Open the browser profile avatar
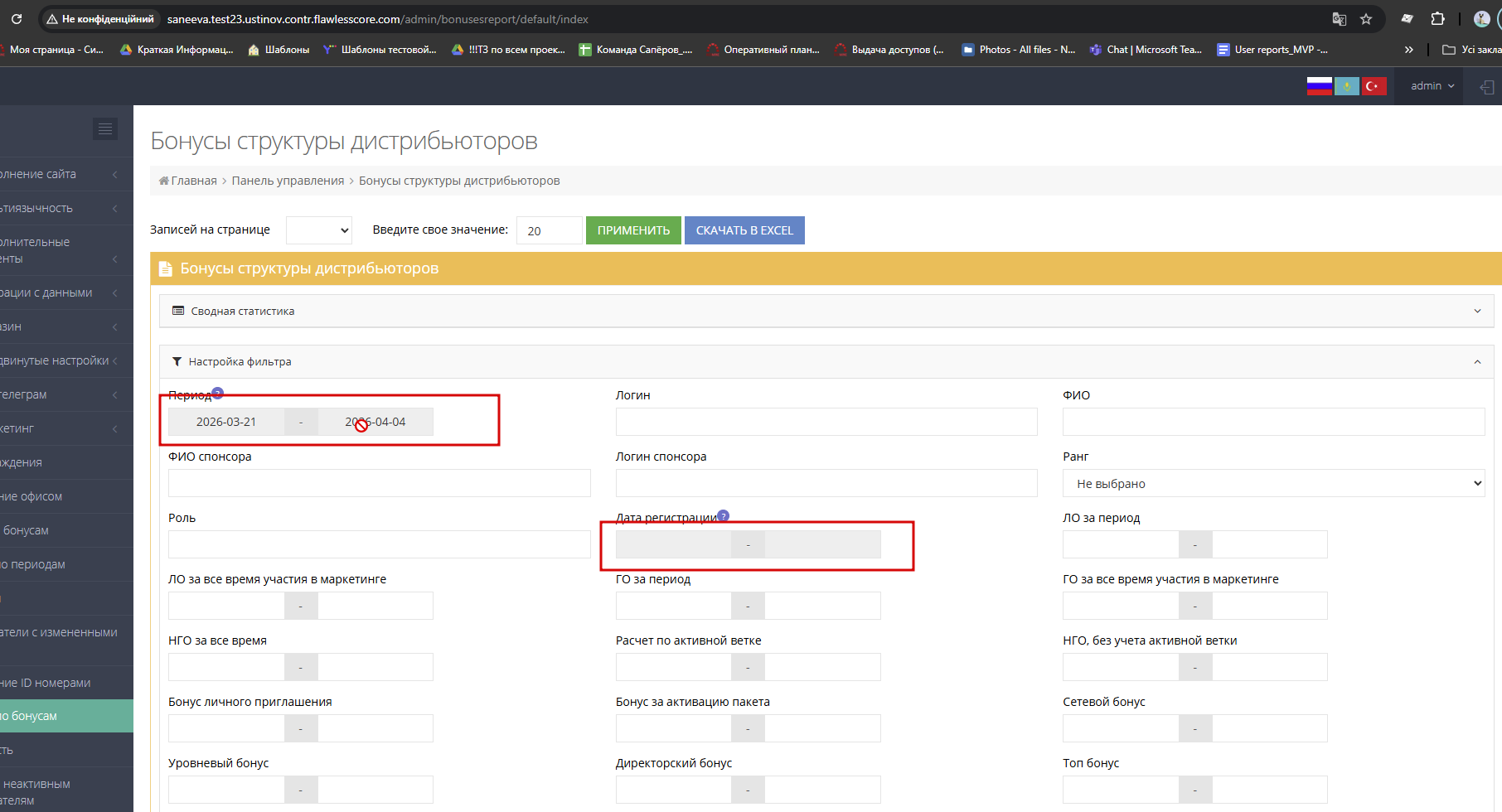1502x812 pixels. coord(1482,19)
